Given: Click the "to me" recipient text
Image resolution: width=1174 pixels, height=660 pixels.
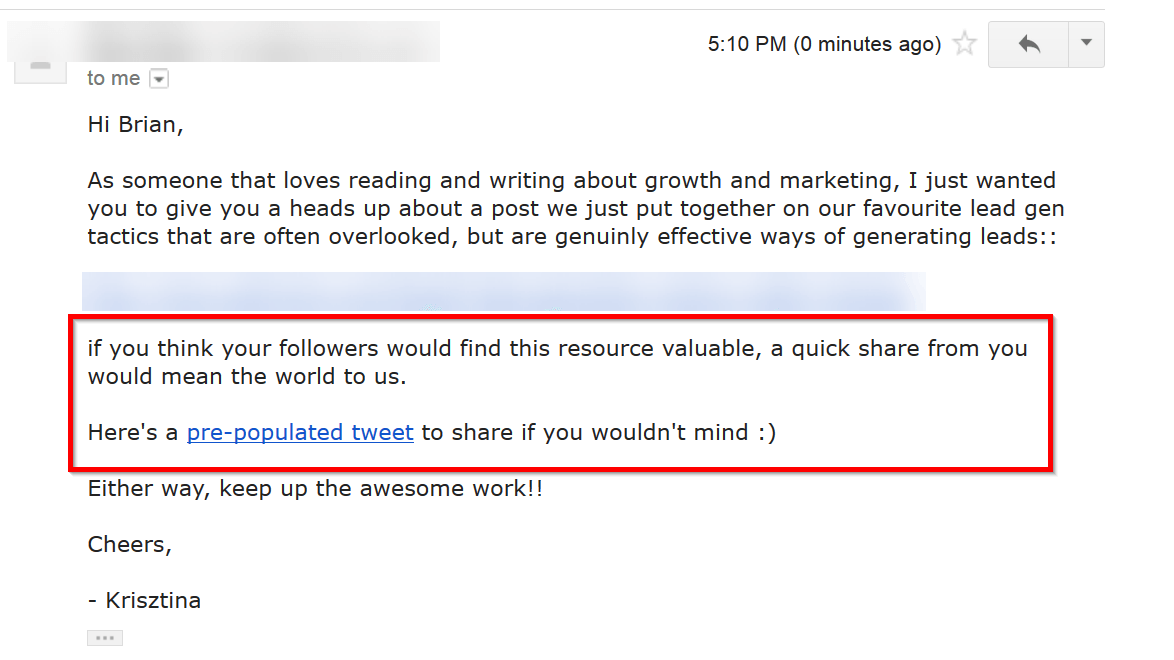Looking at the screenshot, I should pyautogui.click(x=113, y=79).
